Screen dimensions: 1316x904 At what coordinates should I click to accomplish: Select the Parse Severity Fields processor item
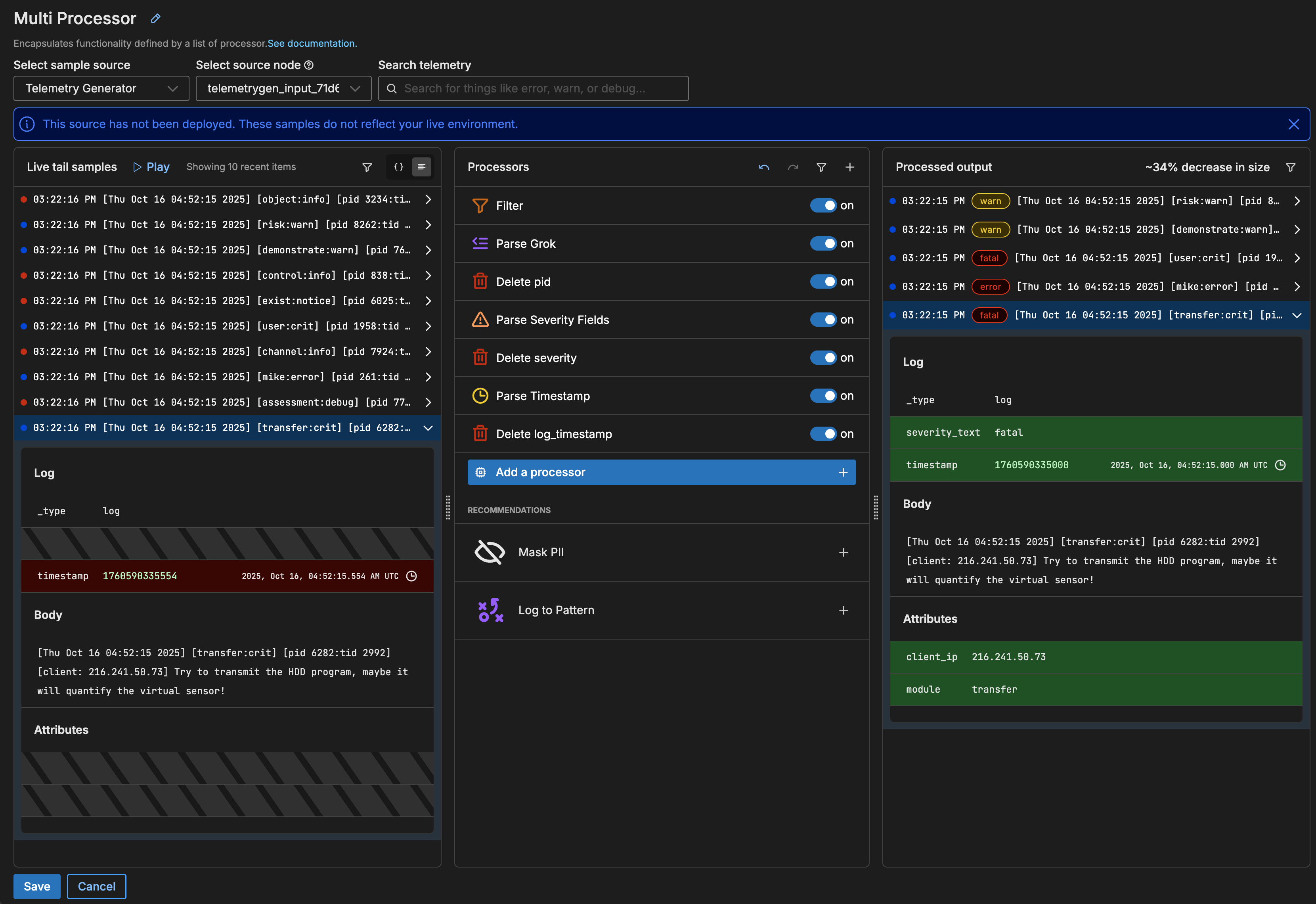point(552,320)
